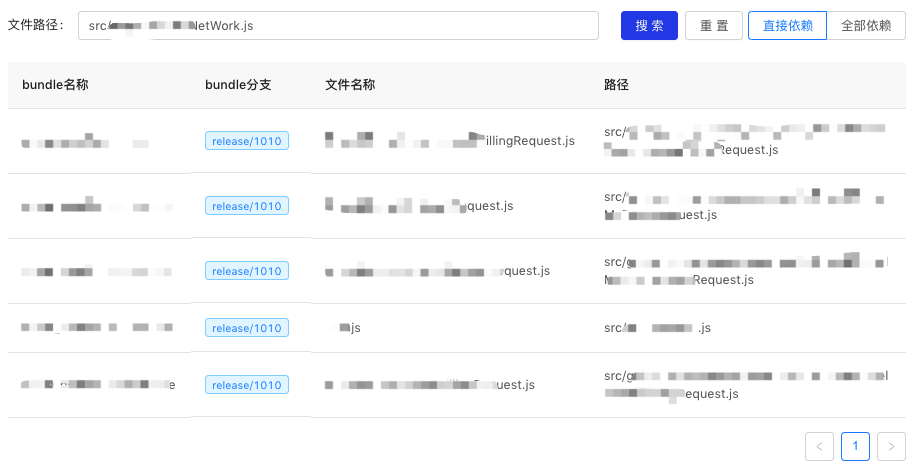Click the fourth row file name ending .js
The width and height of the screenshot is (915, 476).
point(349,328)
